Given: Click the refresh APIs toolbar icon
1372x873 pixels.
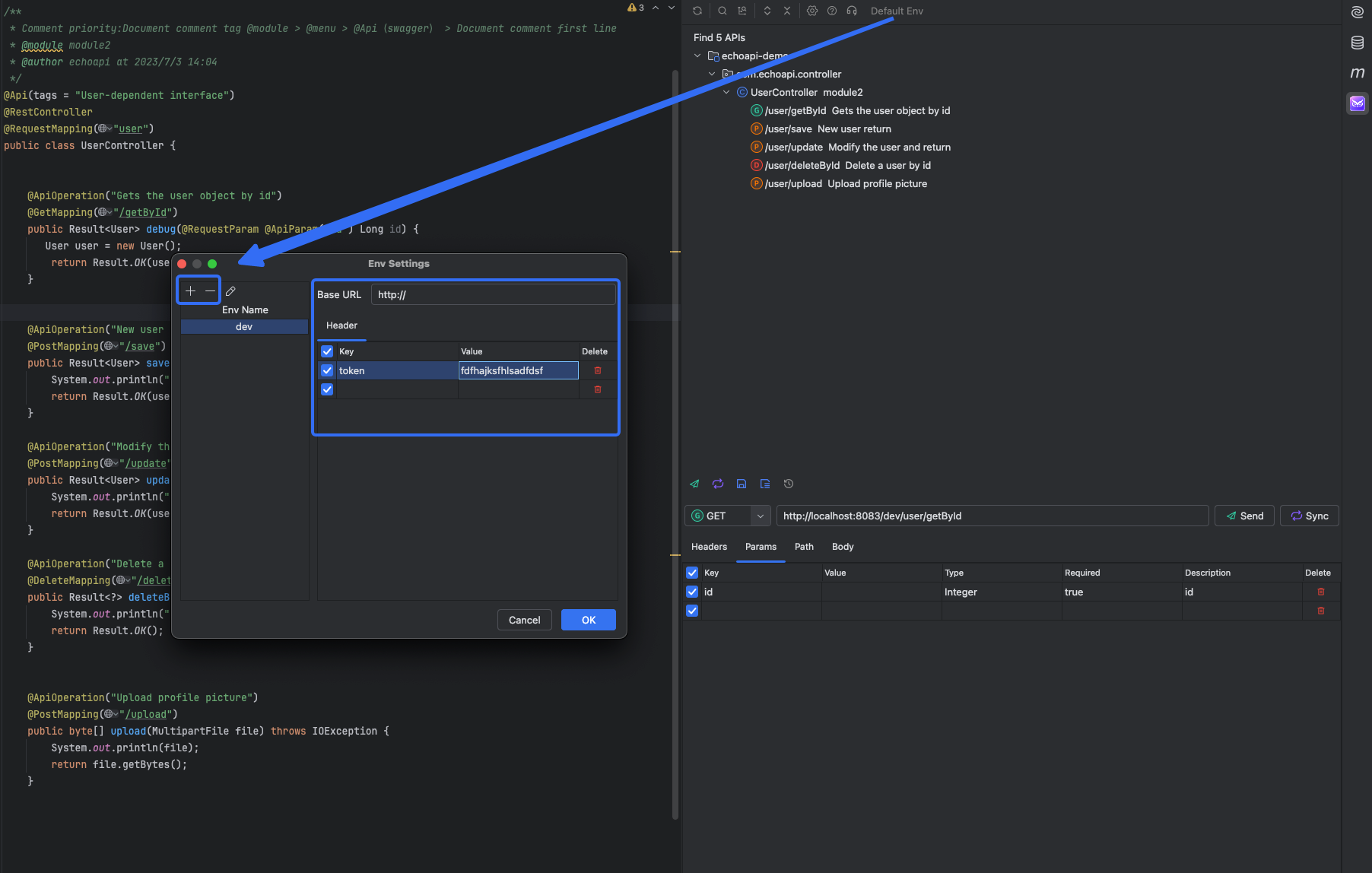Looking at the screenshot, I should coord(697,11).
